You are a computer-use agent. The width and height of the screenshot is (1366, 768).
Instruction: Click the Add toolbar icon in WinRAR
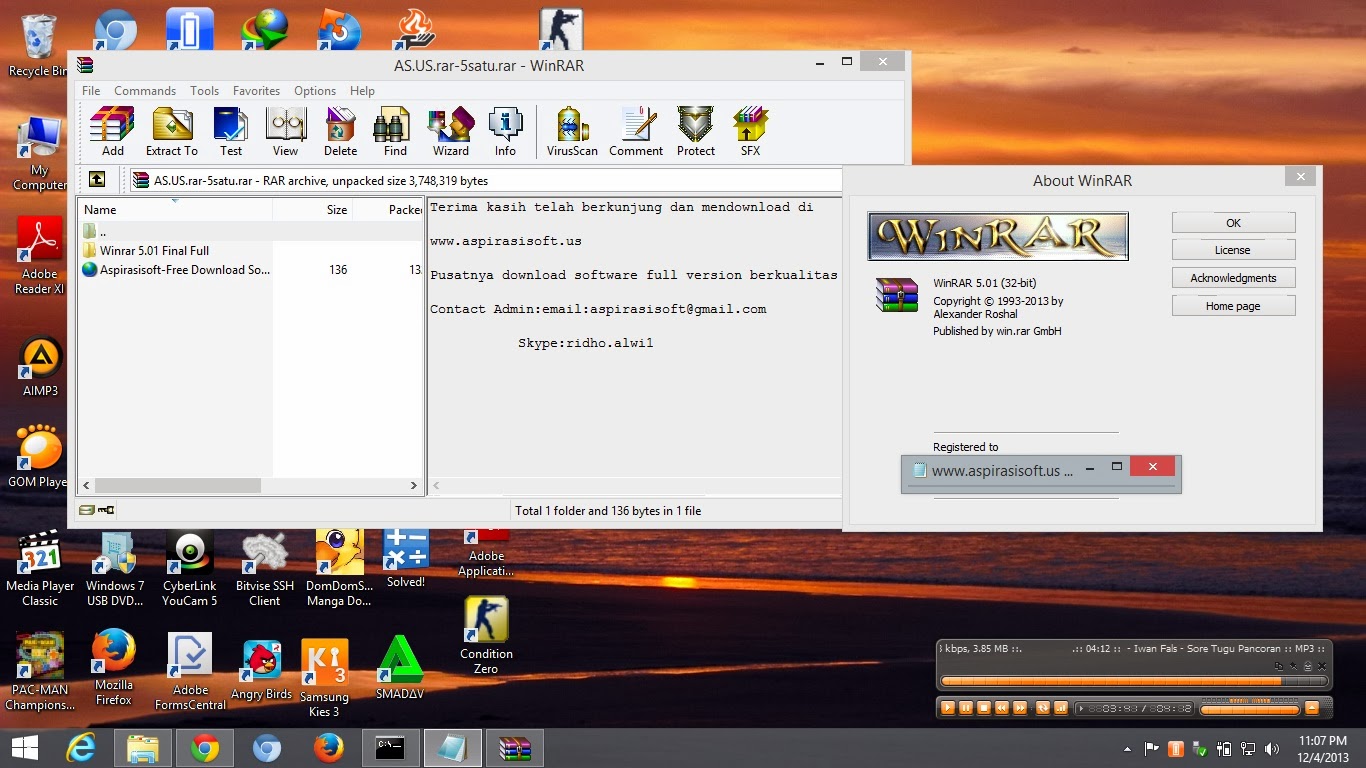pos(112,132)
